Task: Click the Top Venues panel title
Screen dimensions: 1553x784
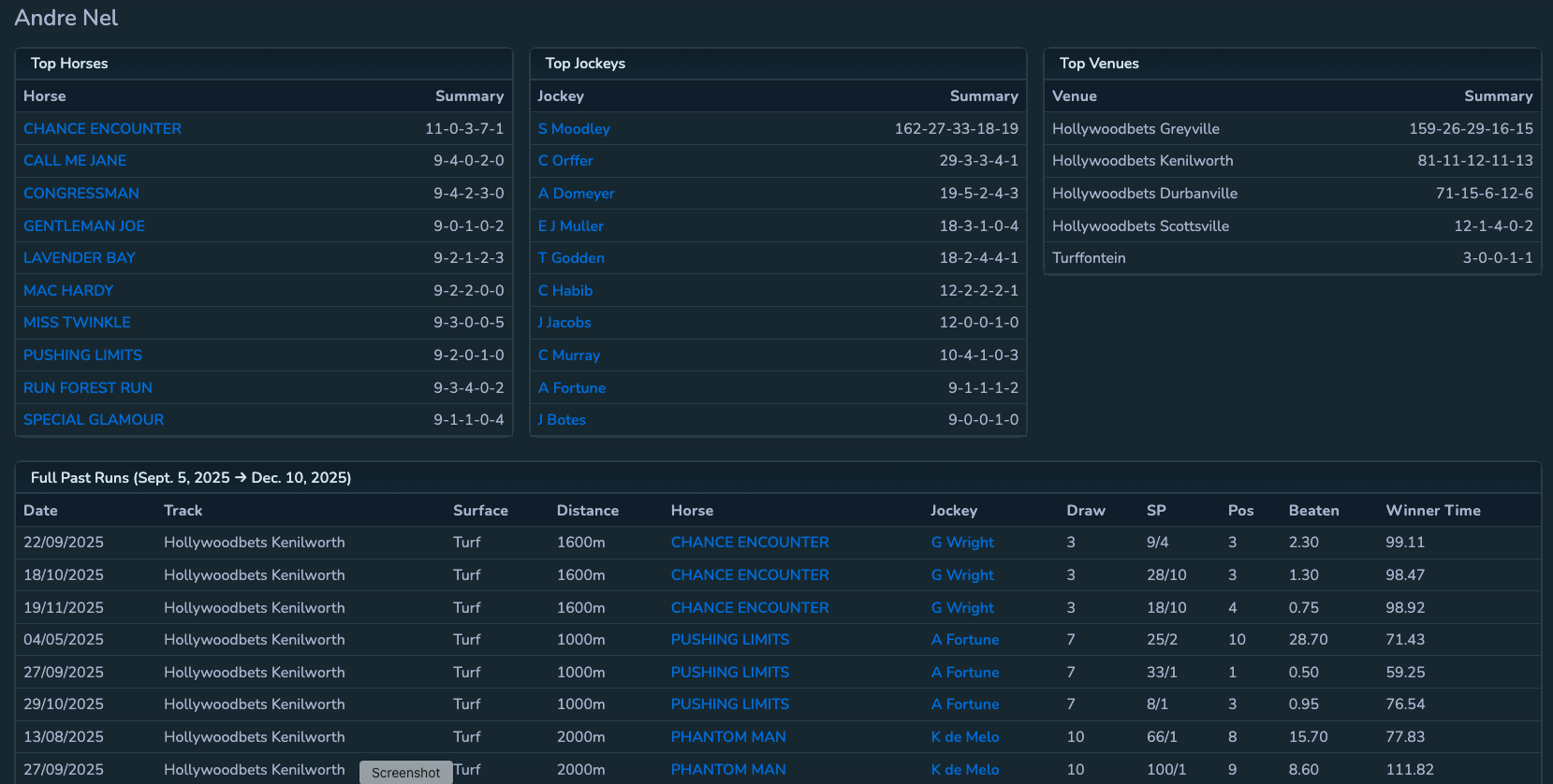Action: tap(1099, 63)
